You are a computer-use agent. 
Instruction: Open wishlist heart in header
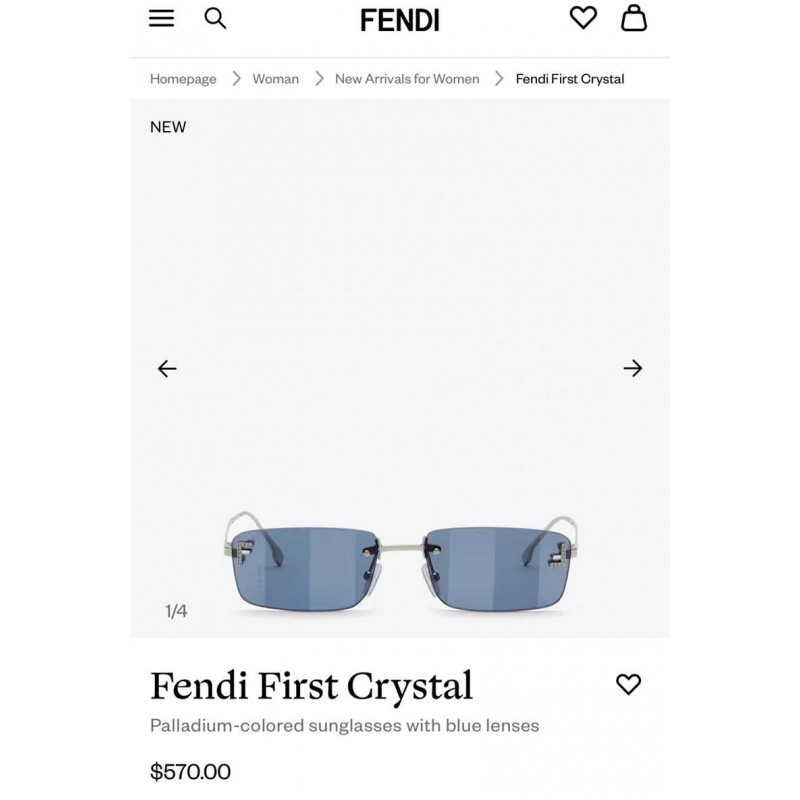point(583,18)
